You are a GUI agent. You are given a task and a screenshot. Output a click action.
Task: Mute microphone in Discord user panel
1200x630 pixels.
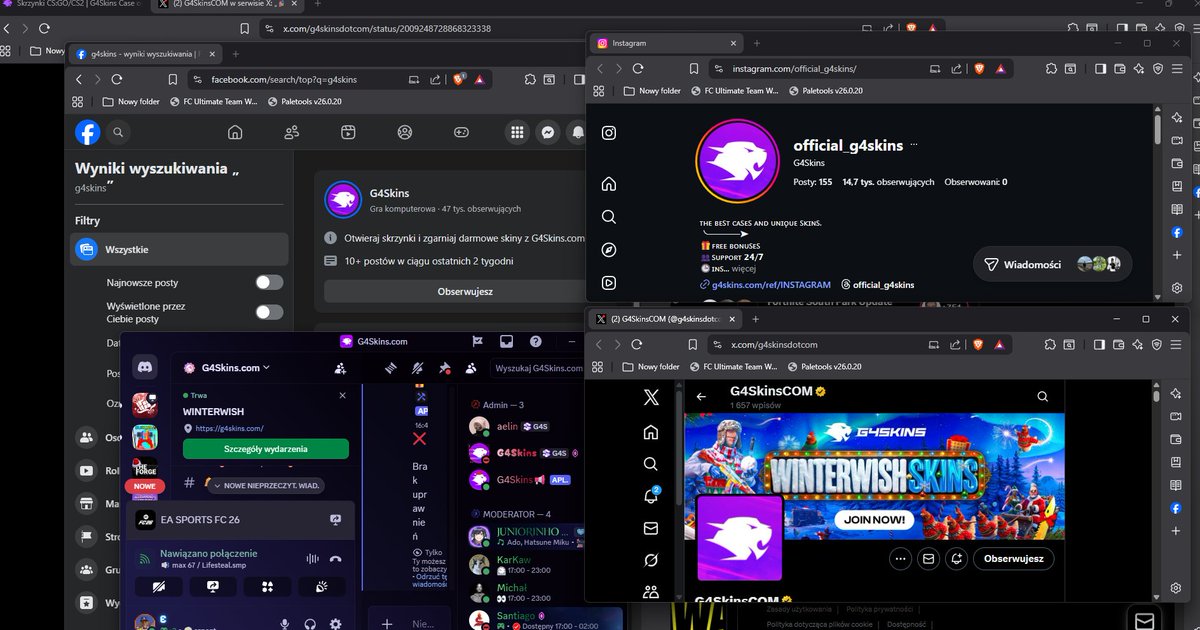285,624
